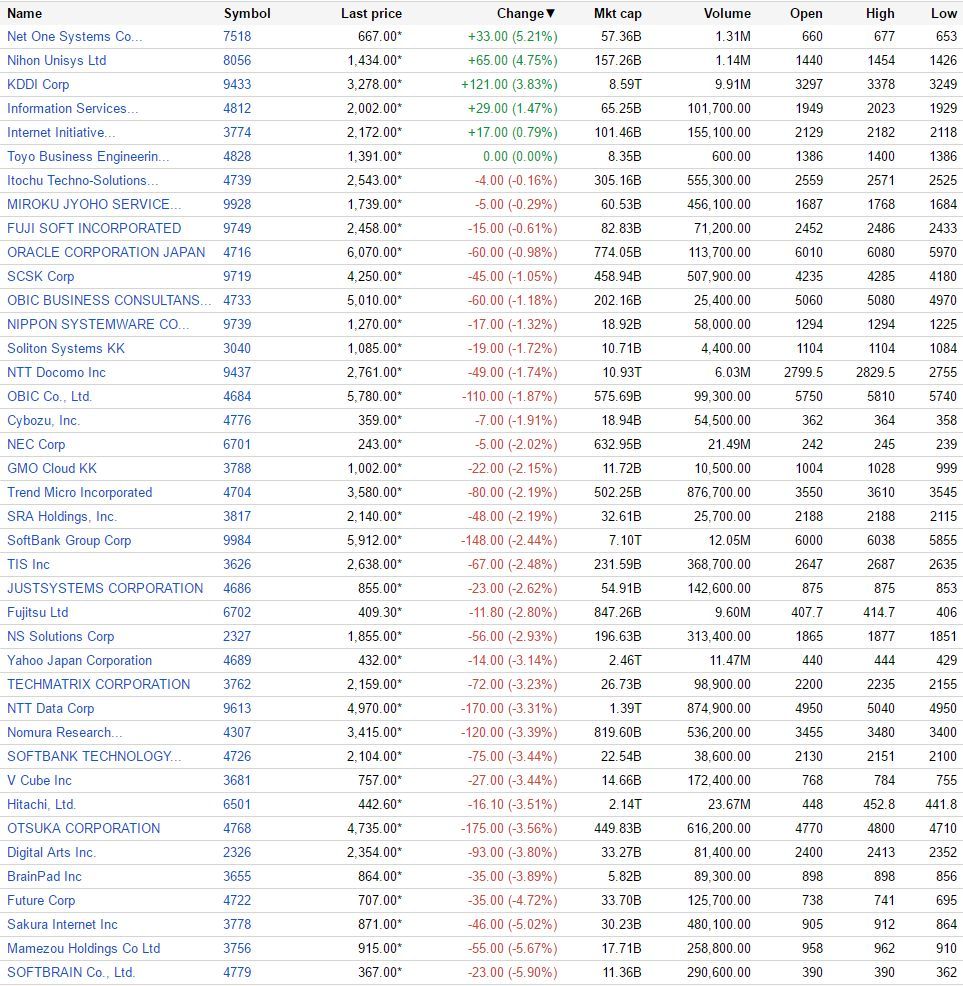This screenshot has width=963, height=986.
Task: Click ticker symbol 9984
Action: click(x=237, y=540)
